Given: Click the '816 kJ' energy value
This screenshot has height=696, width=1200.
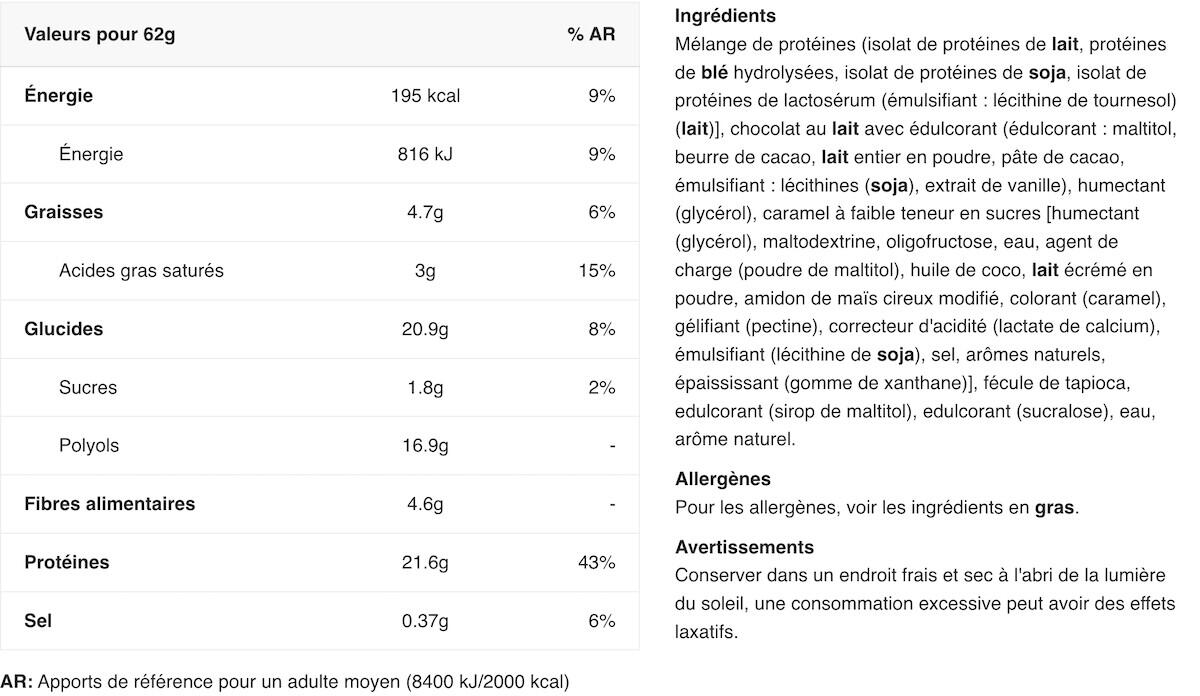Looking at the screenshot, I should (426, 154).
